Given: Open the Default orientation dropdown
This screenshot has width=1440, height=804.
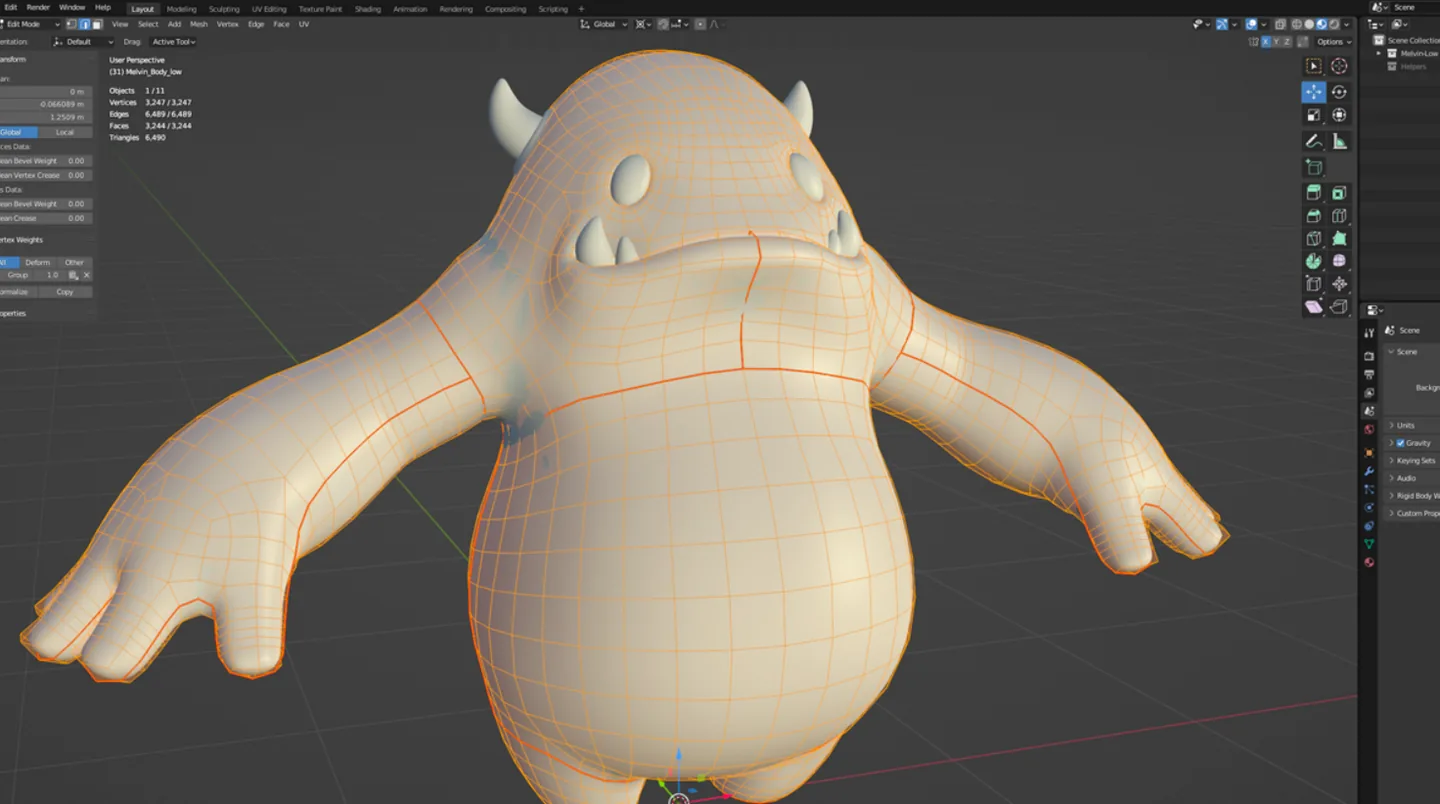Looking at the screenshot, I should coord(83,42).
